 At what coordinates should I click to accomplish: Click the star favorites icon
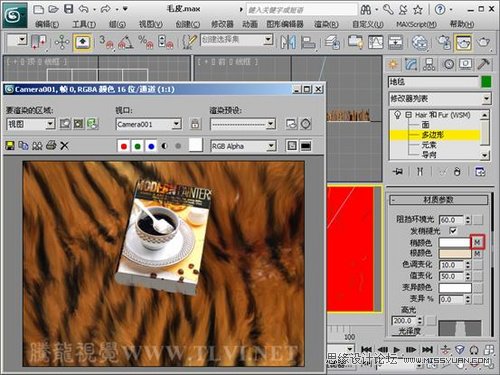tap(418, 10)
